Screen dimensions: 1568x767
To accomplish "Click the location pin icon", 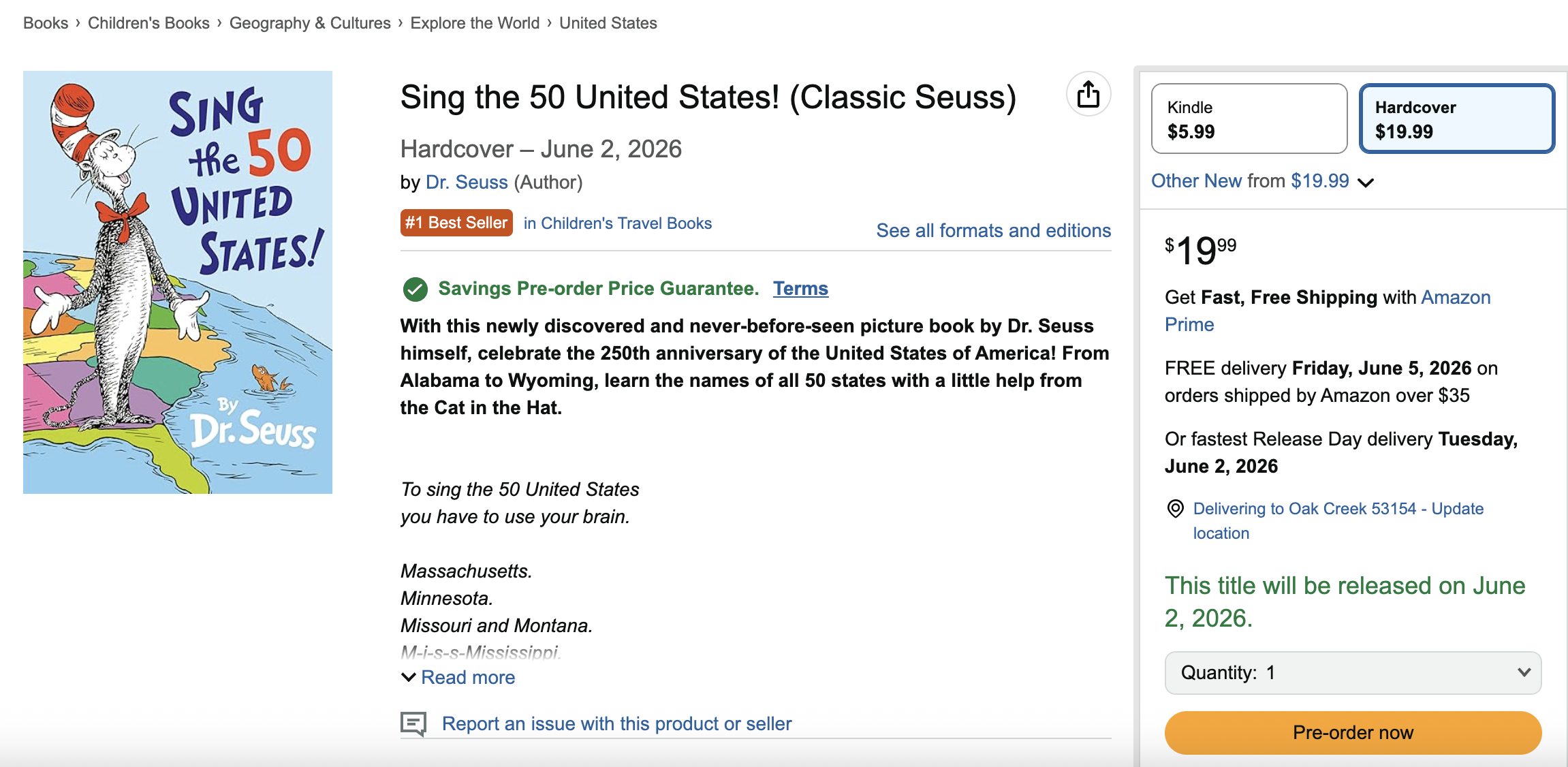I will click(1175, 509).
